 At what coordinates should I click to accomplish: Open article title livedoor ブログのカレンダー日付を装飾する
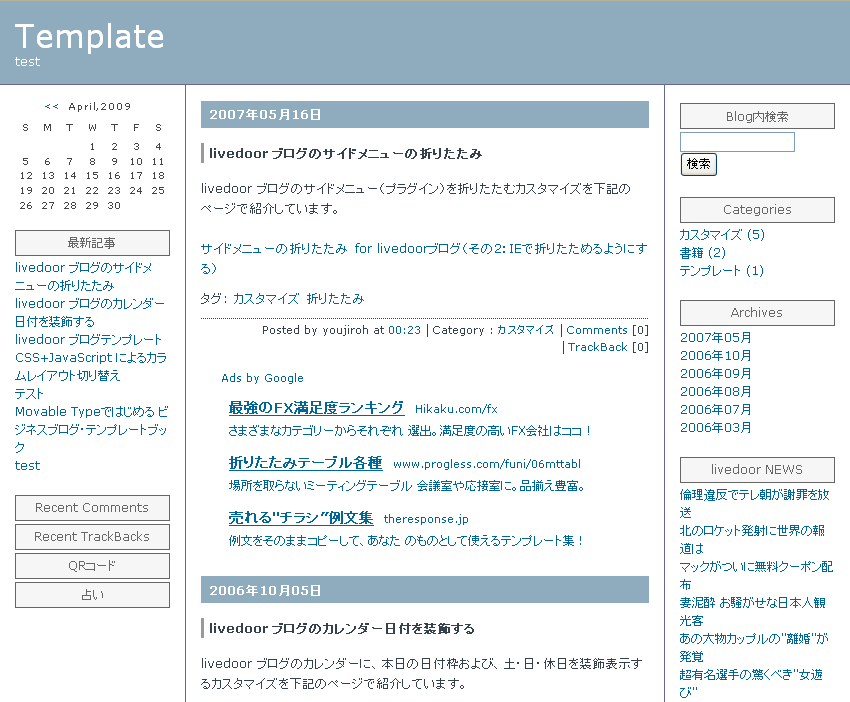[x=342, y=629]
